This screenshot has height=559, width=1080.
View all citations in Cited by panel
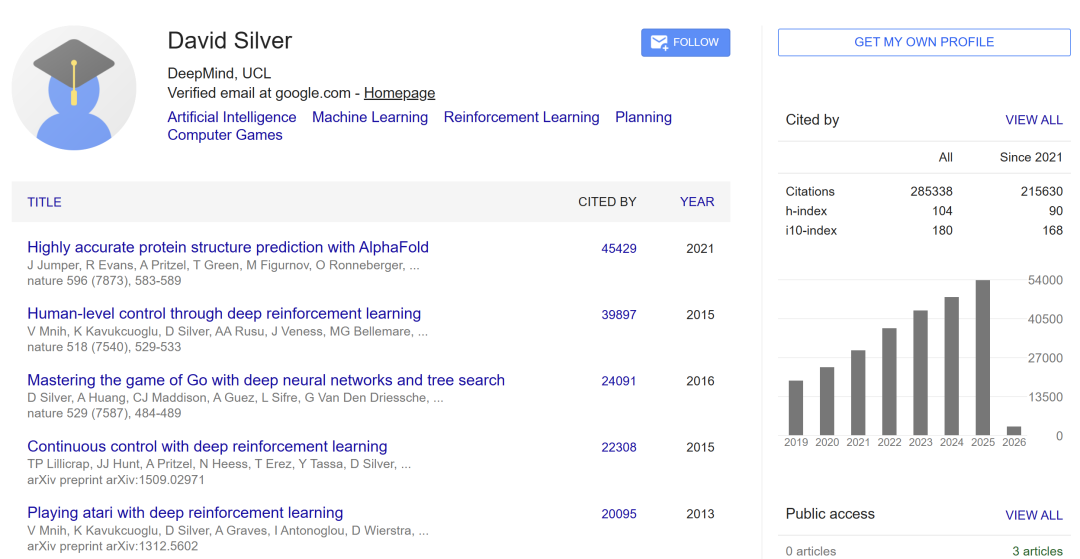[1033, 120]
